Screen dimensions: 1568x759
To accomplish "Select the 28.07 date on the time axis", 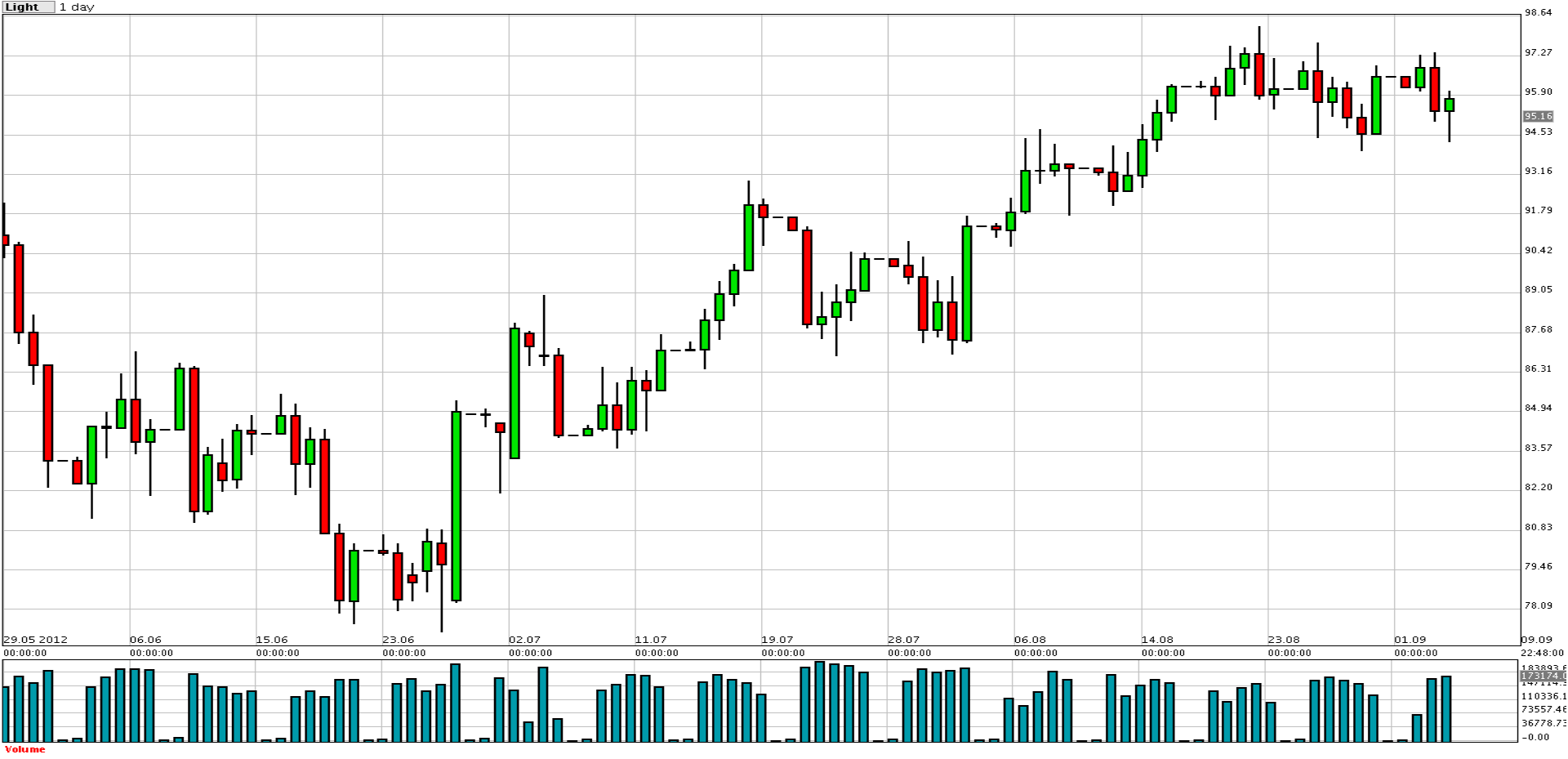I will [904, 640].
